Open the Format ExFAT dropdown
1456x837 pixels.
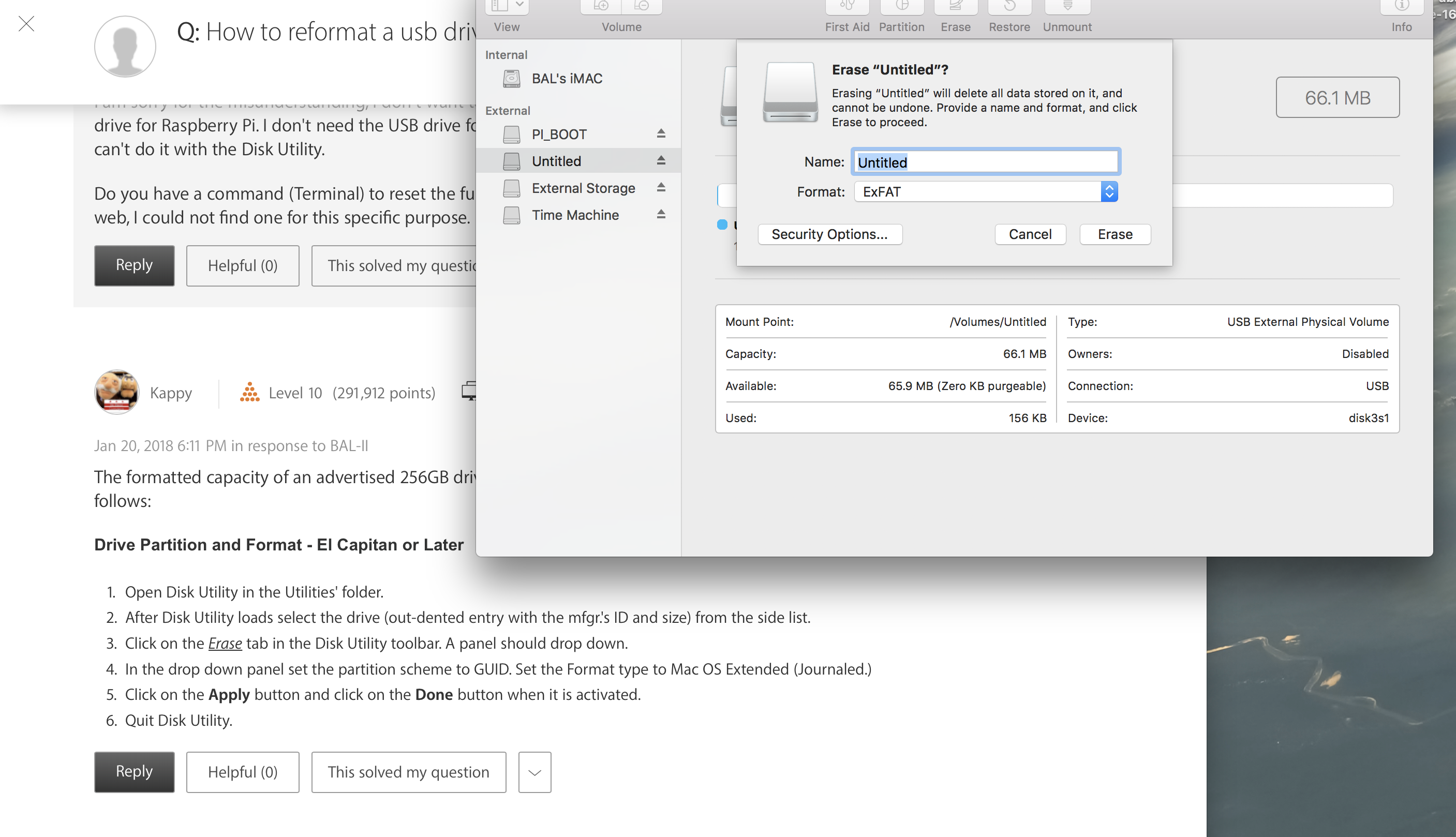[x=985, y=191]
